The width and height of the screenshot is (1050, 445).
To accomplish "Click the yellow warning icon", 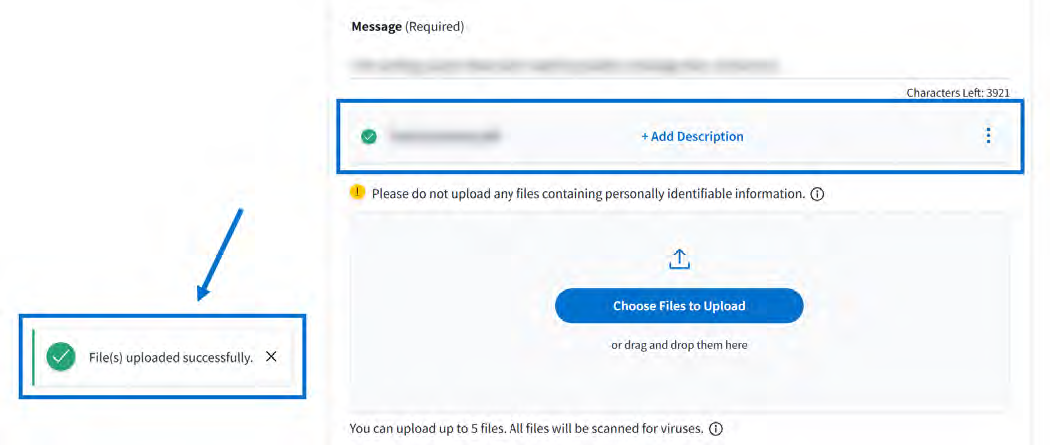I will click(358, 193).
